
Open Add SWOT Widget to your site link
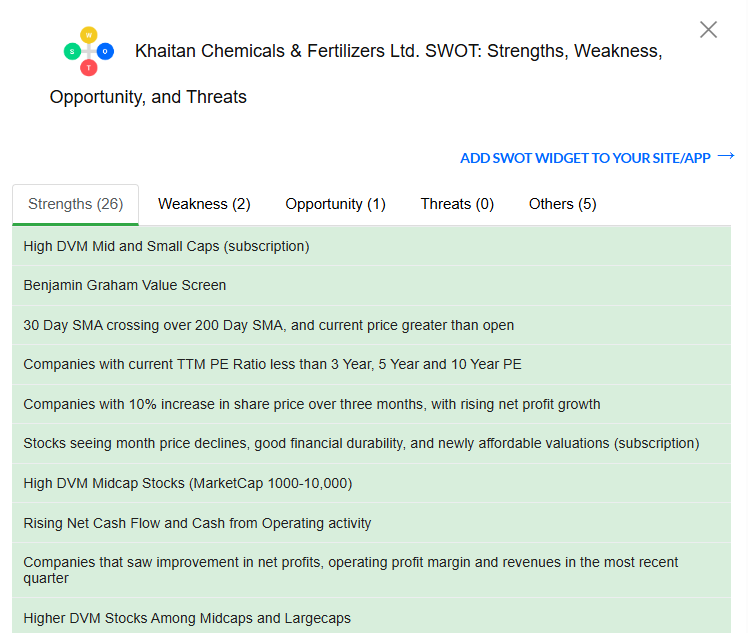[x=585, y=158]
